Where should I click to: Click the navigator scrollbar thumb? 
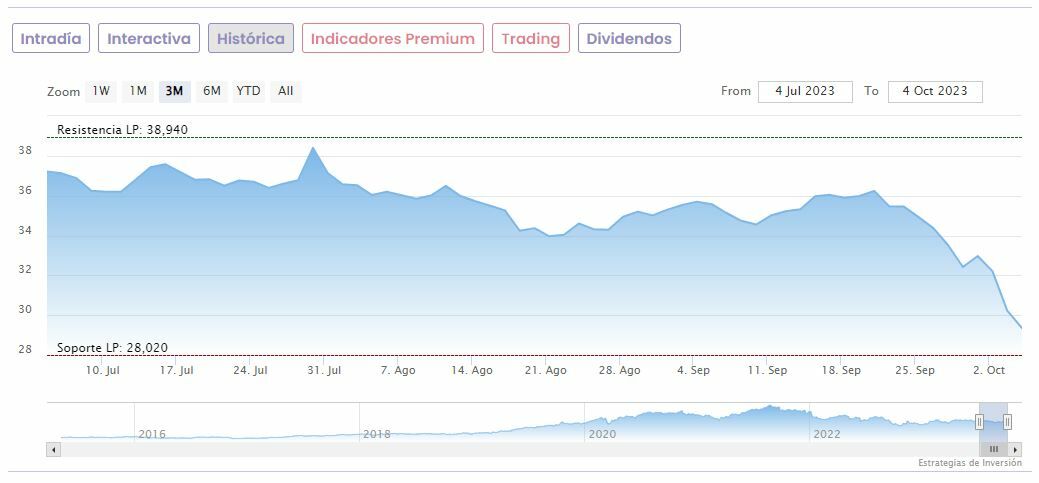[993, 450]
